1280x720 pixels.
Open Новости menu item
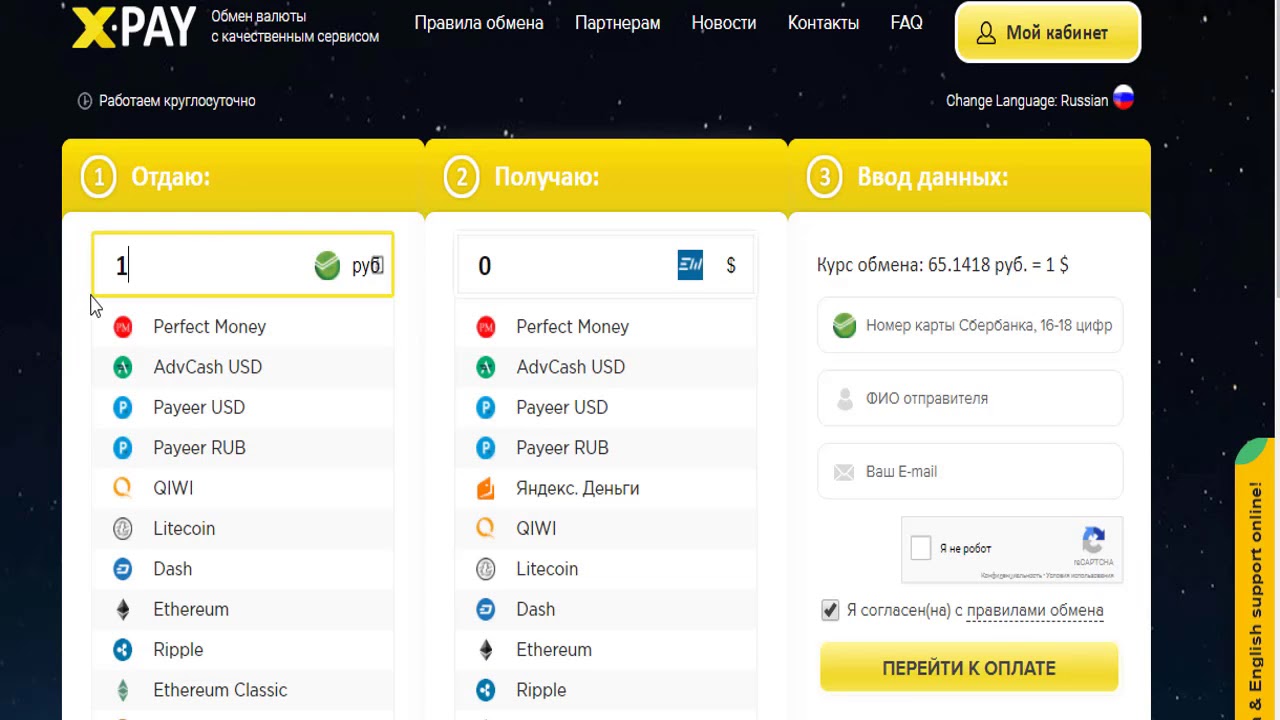[724, 23]
